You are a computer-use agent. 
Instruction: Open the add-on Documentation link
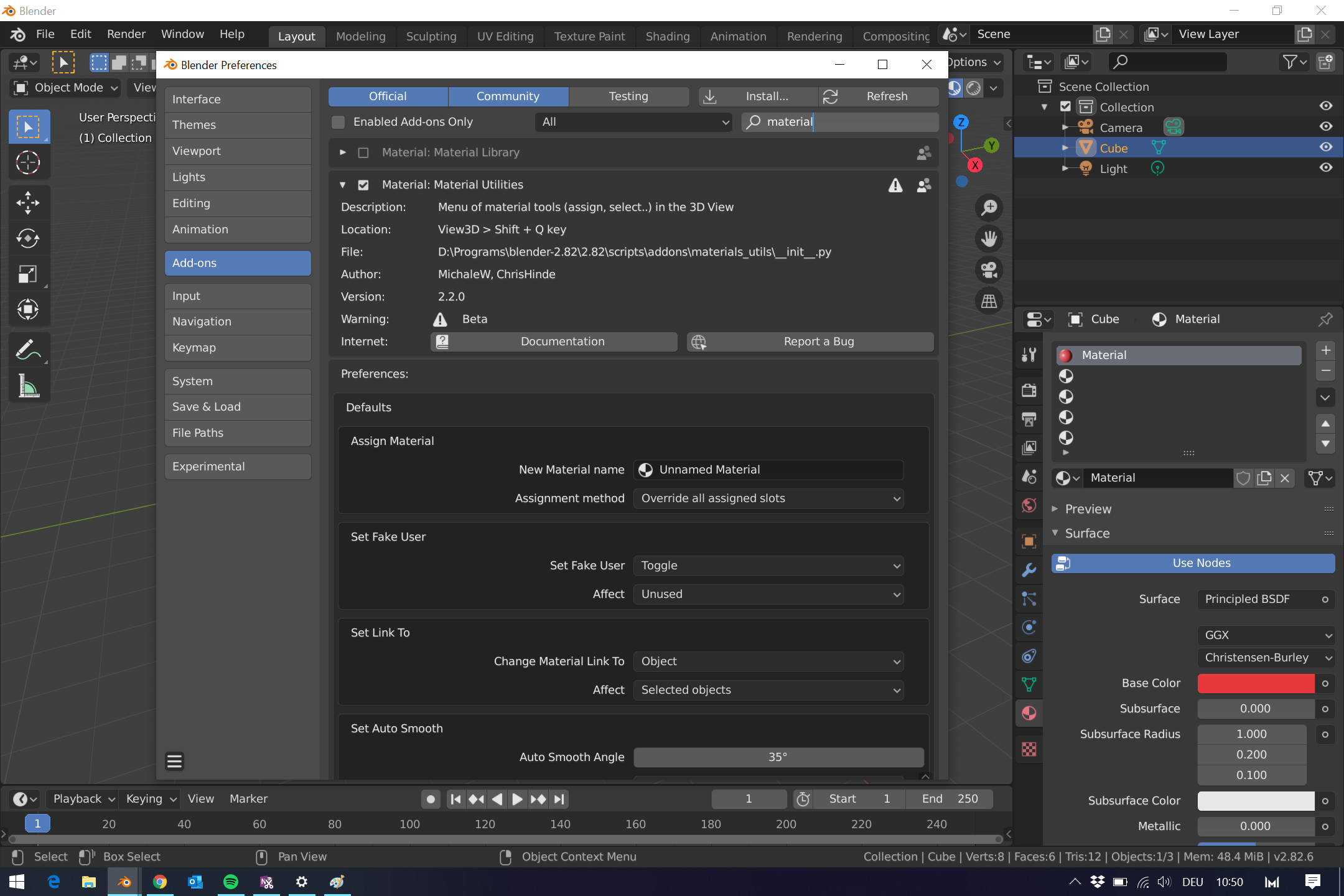pos(554,342)
